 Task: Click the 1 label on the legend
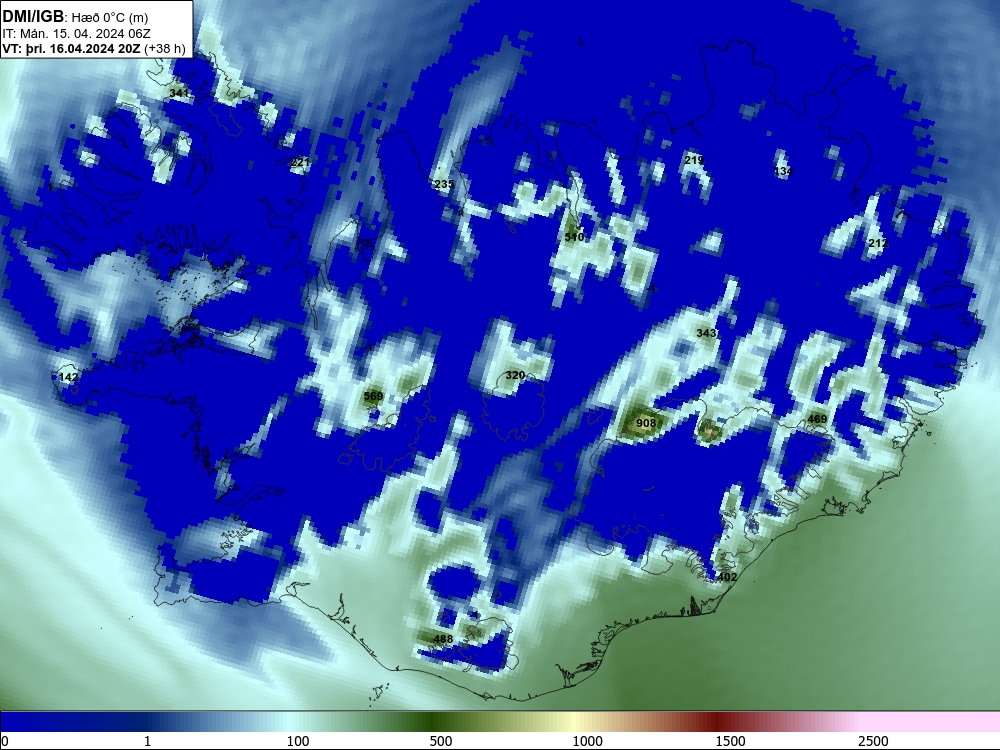(x=147, y=741)
